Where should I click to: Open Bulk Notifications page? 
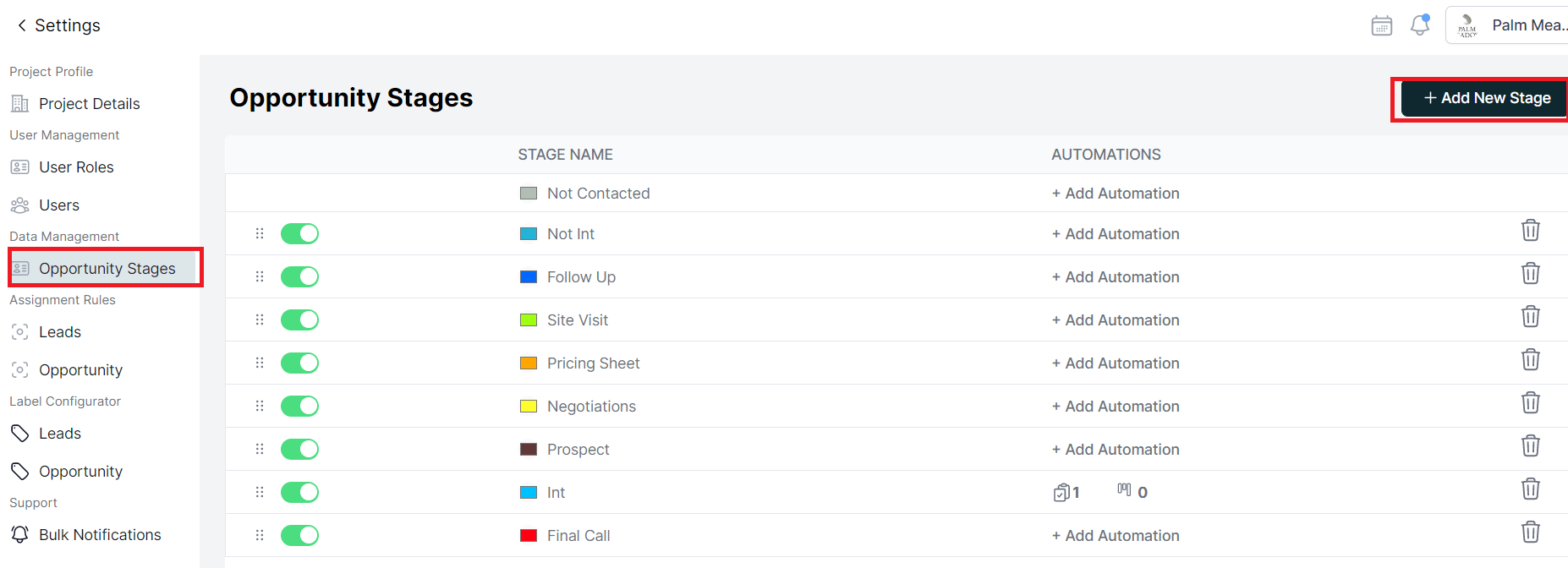click(100, 535)
